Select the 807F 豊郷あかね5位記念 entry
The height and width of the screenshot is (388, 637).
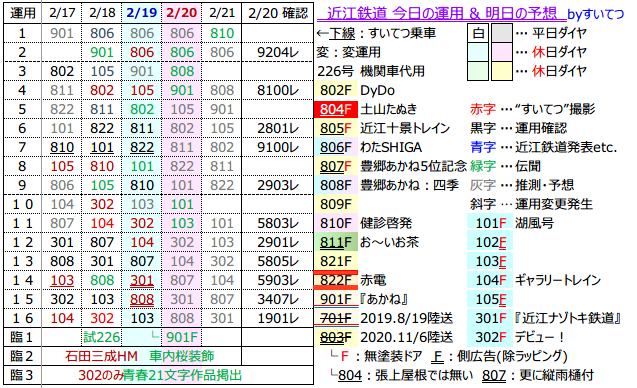[392, 166]
